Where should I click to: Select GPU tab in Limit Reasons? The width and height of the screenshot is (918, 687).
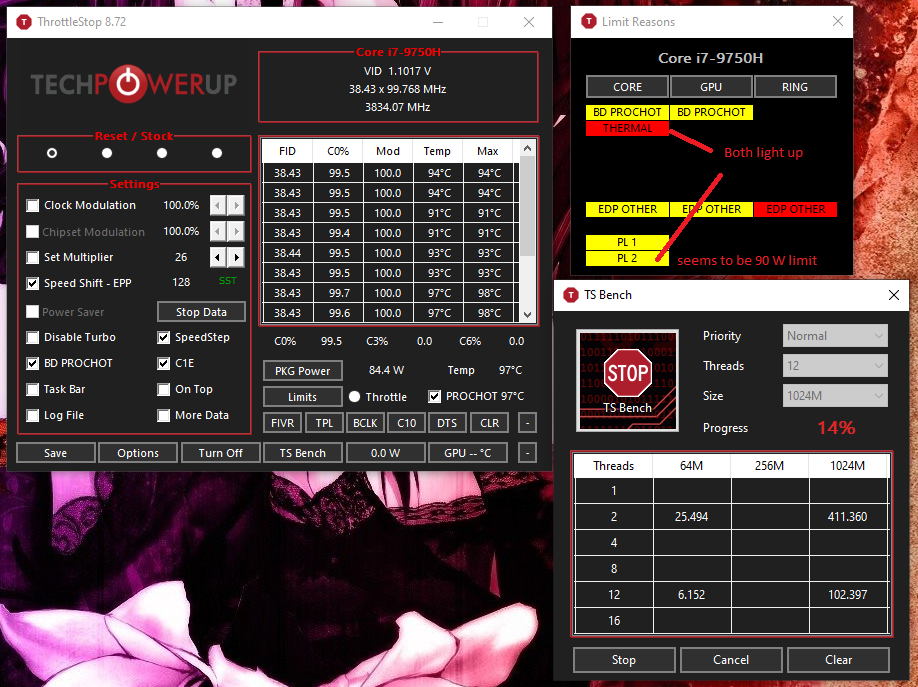(x=711, y=87)
